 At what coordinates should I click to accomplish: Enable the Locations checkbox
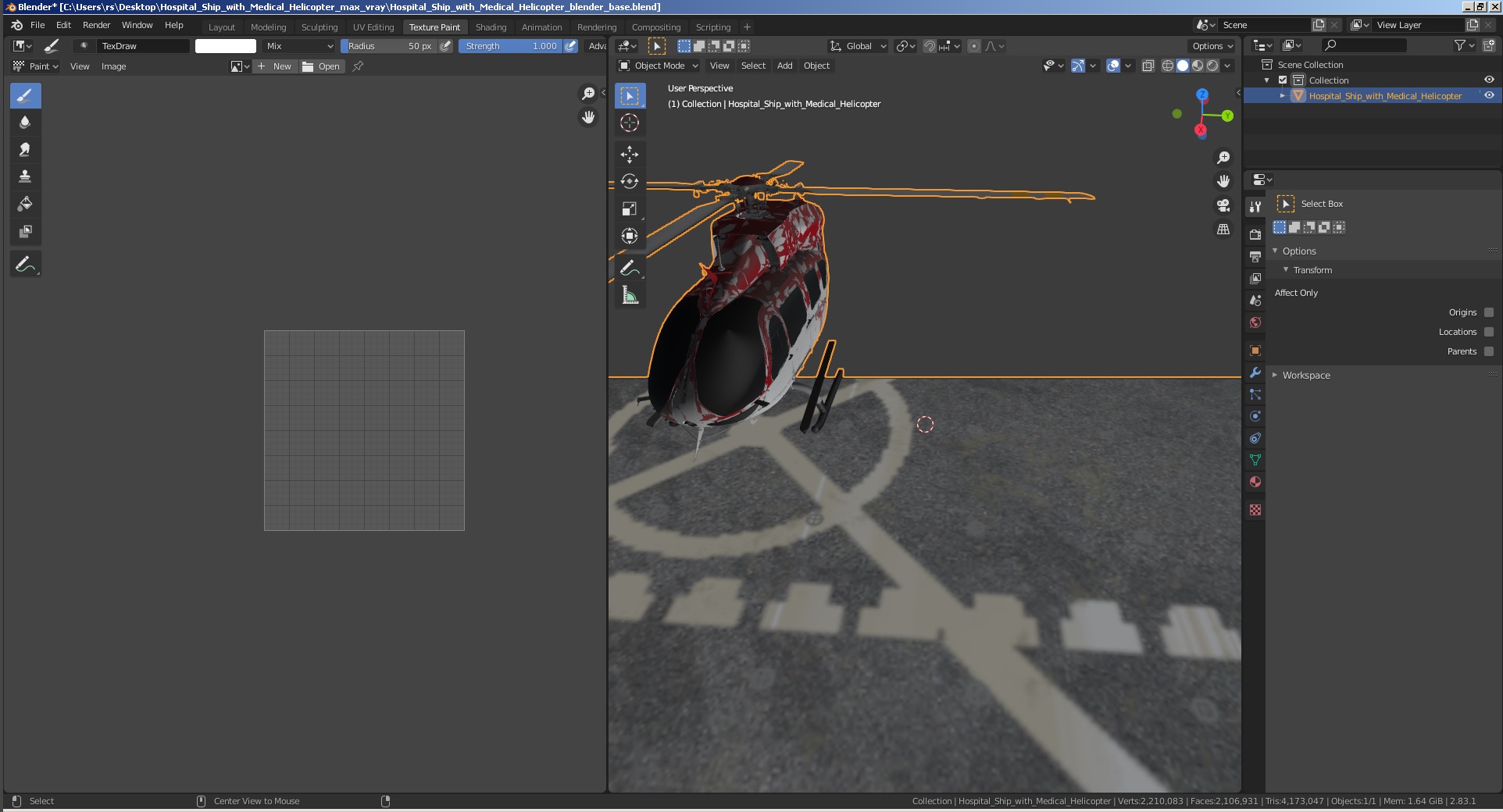click(x=1489, y=332)
